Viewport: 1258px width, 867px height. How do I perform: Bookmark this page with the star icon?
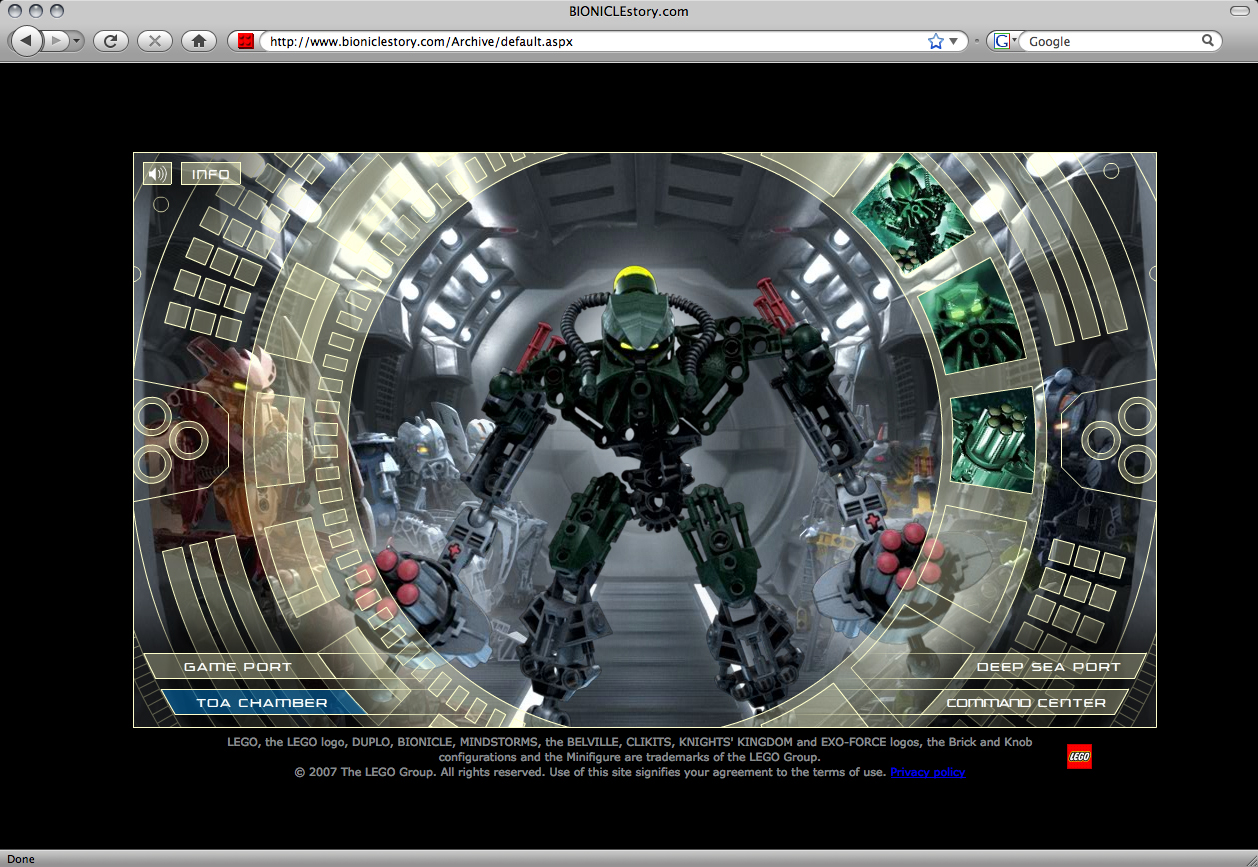pyautogui.click(x=936, y=41)
